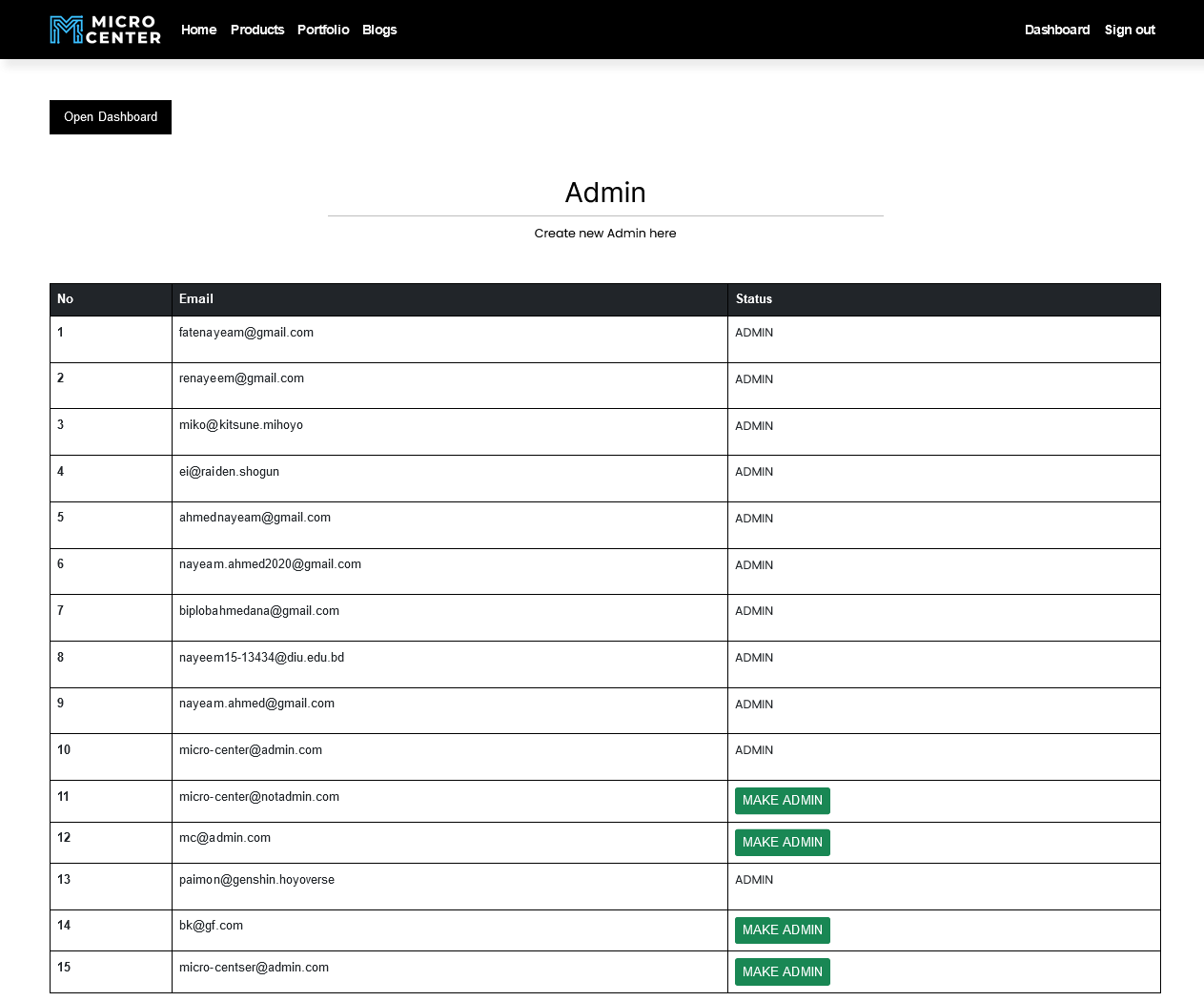This screenshot has height=1001, width=1204.
Task: Click the Email column header
Action: point(196,299)
